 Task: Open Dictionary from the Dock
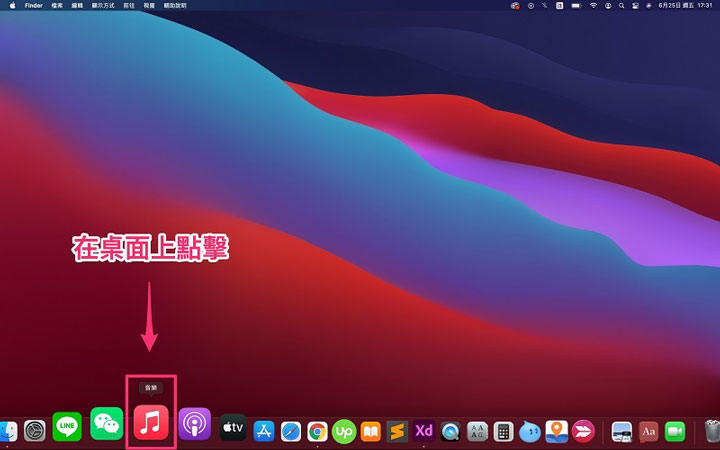pos(648,431)
